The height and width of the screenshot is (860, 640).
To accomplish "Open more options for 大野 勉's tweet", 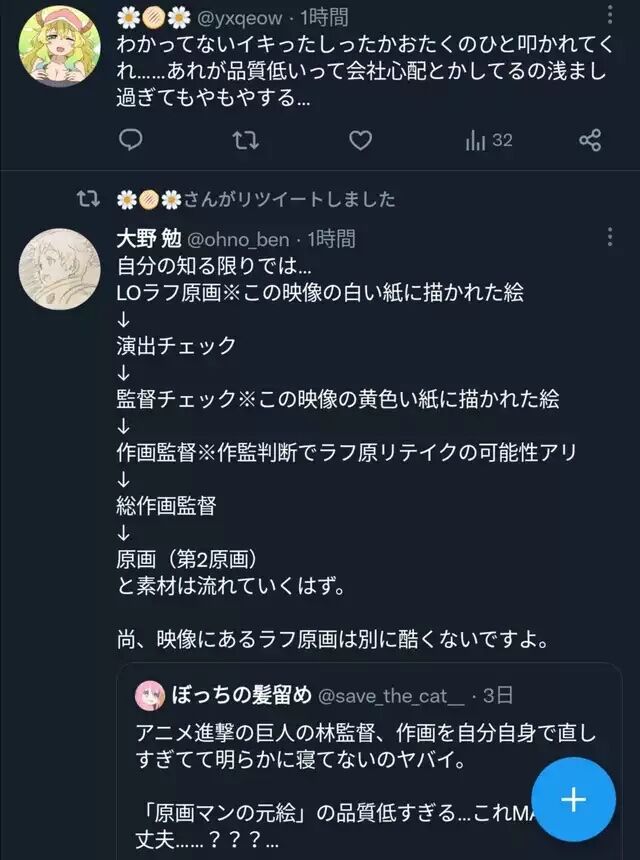I will (x=610, y=237).
